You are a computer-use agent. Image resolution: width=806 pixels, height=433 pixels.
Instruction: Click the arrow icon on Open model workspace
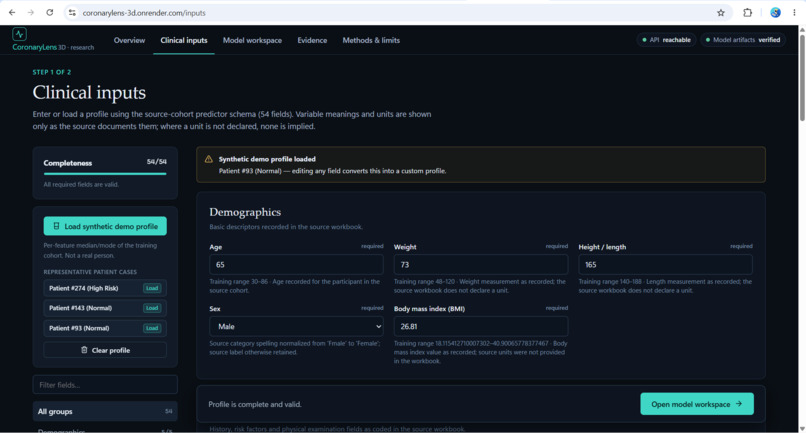tap(739, 404)
